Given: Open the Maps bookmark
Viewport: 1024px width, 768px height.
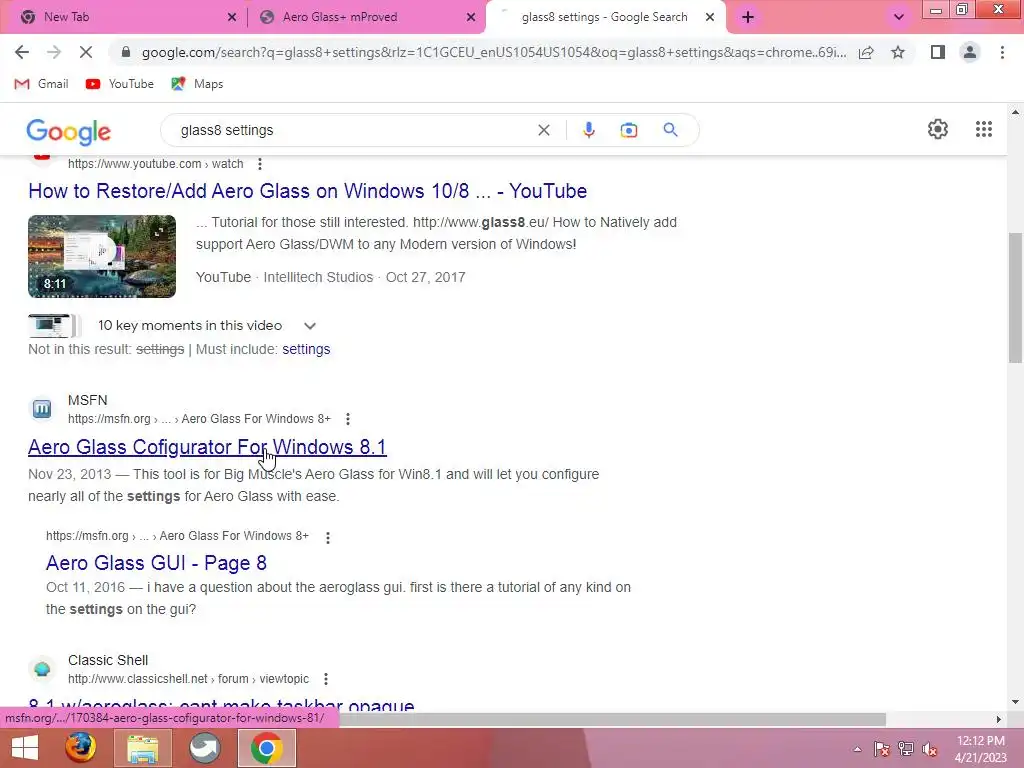Looking at the screenshot, I should coord(197,84).
